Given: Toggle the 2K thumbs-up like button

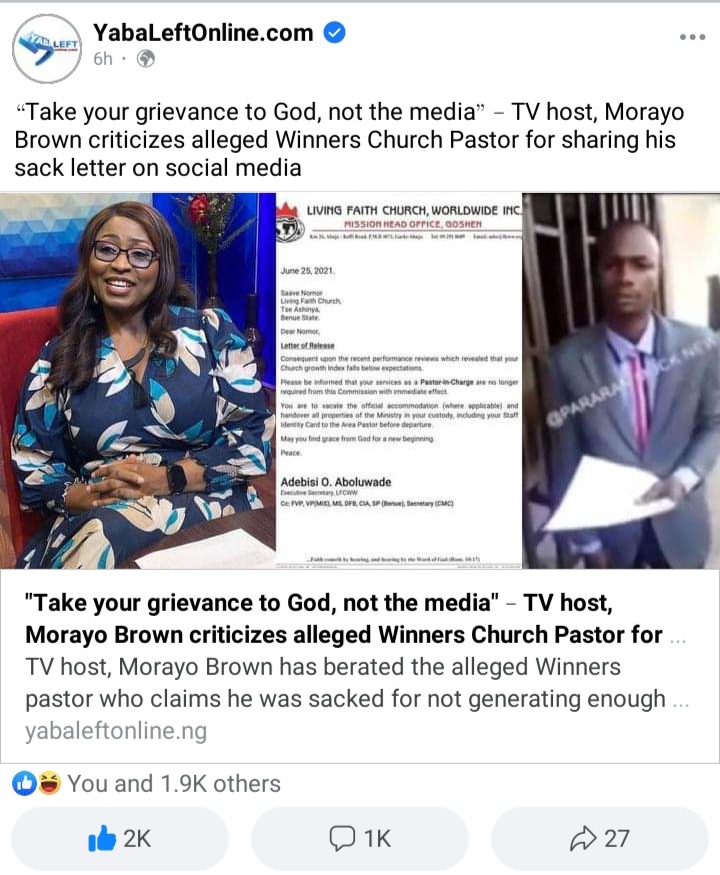Looking at the screenshot, I should [x=120, y=838].
